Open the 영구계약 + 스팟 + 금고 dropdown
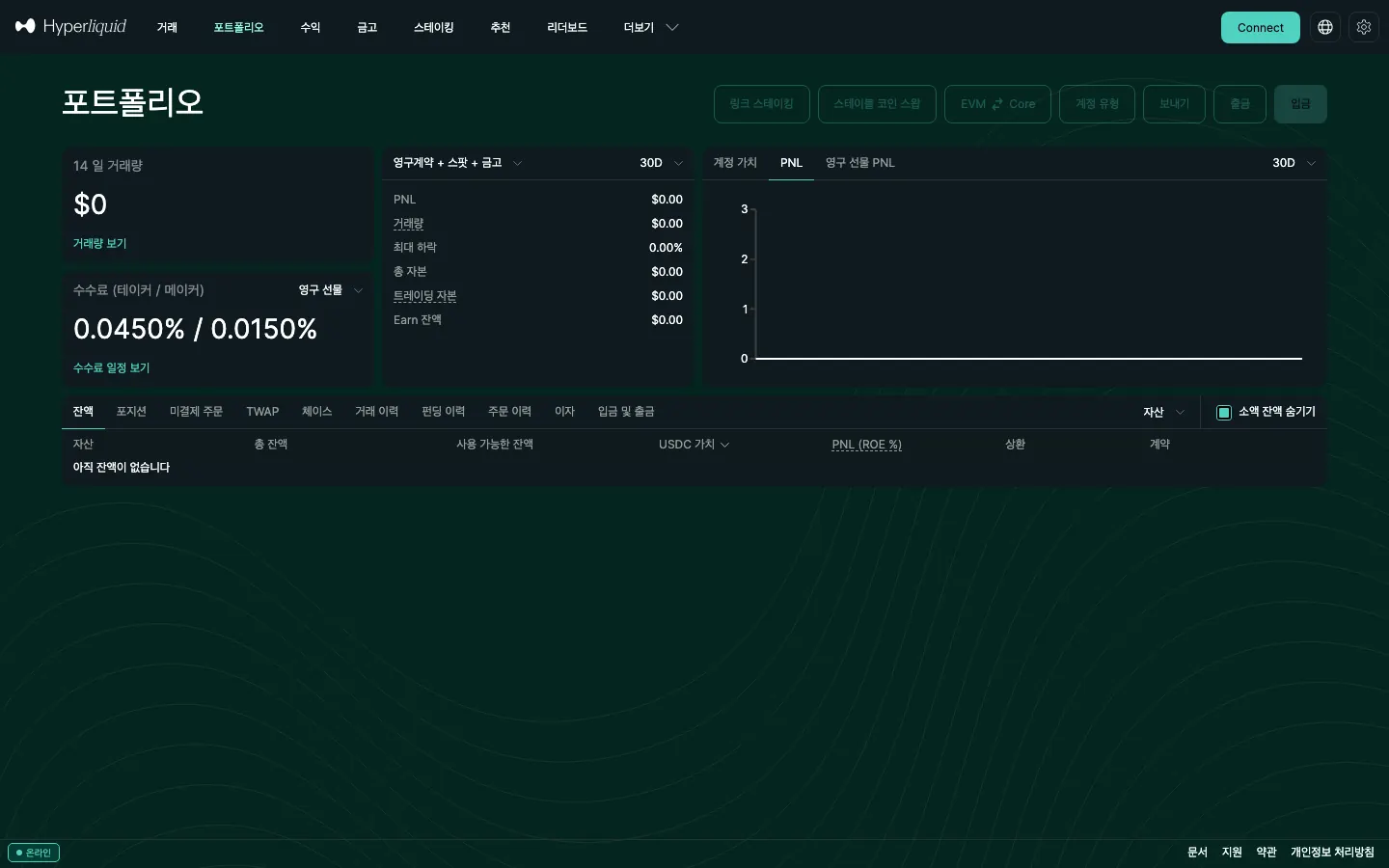 coord(458,163)
